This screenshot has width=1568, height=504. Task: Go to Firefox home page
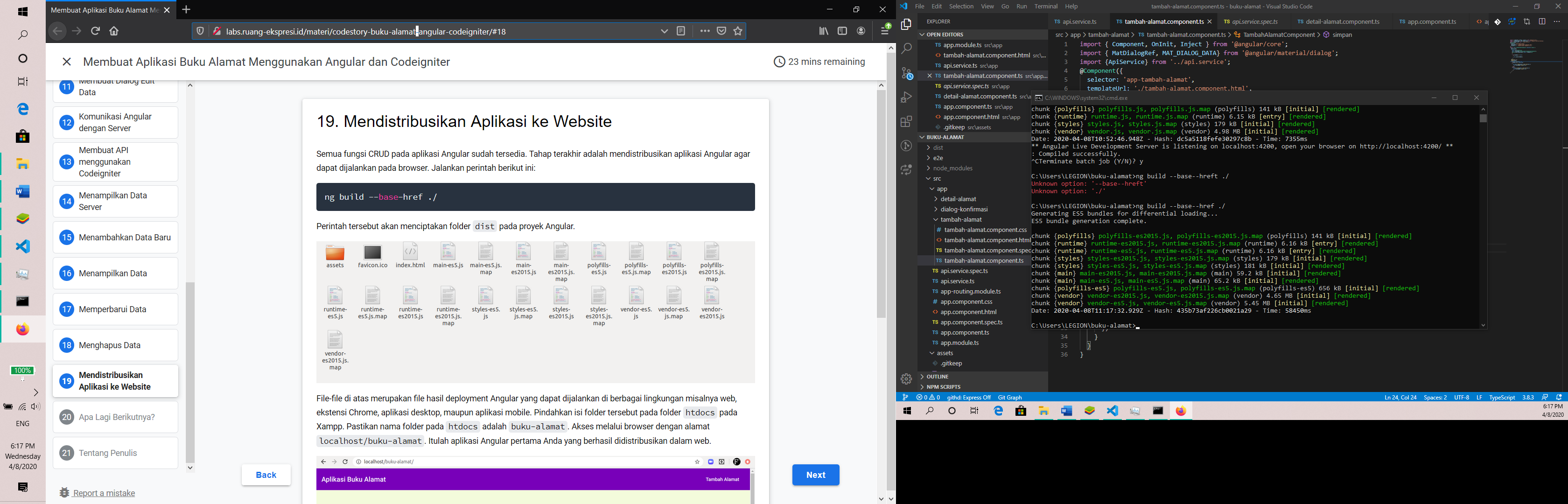[x=114, y=31]
